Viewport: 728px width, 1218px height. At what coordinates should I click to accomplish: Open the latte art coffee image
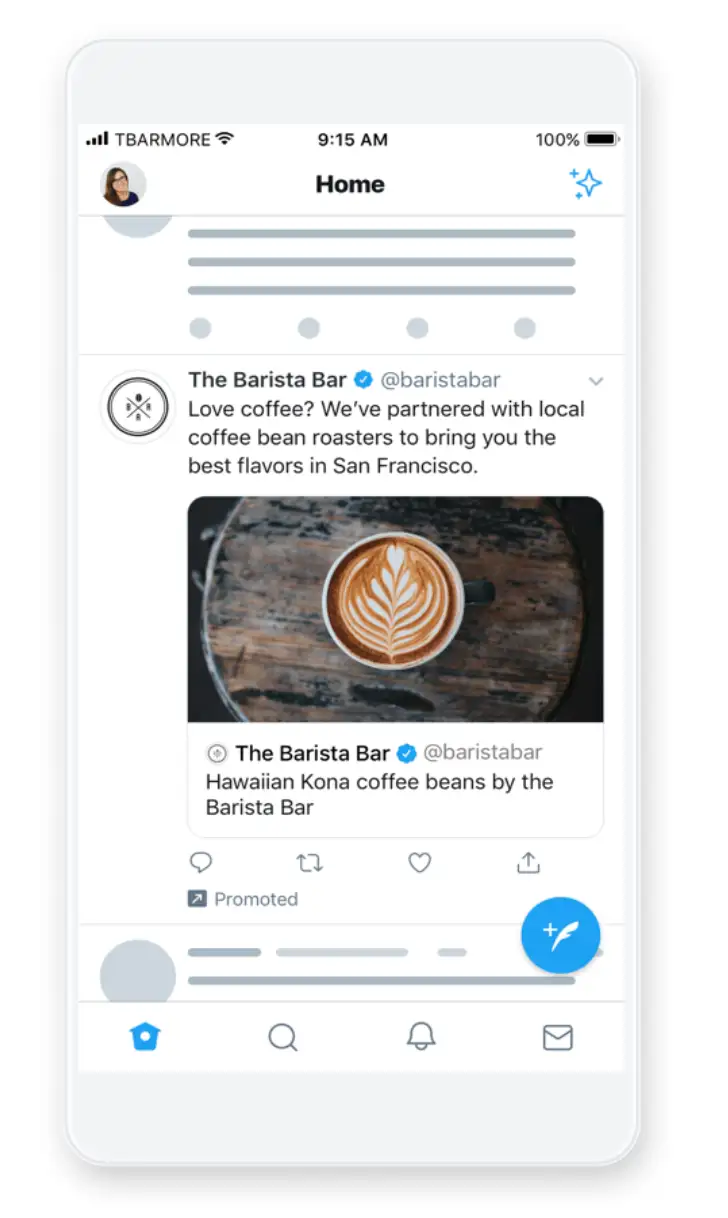click(x=396, y=609)
